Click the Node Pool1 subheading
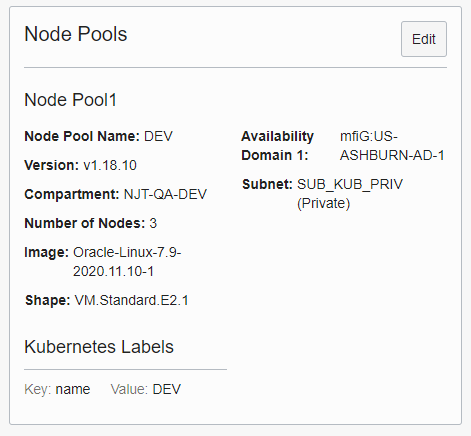Screen dimensions: 471x436 (x=70, y=100)
